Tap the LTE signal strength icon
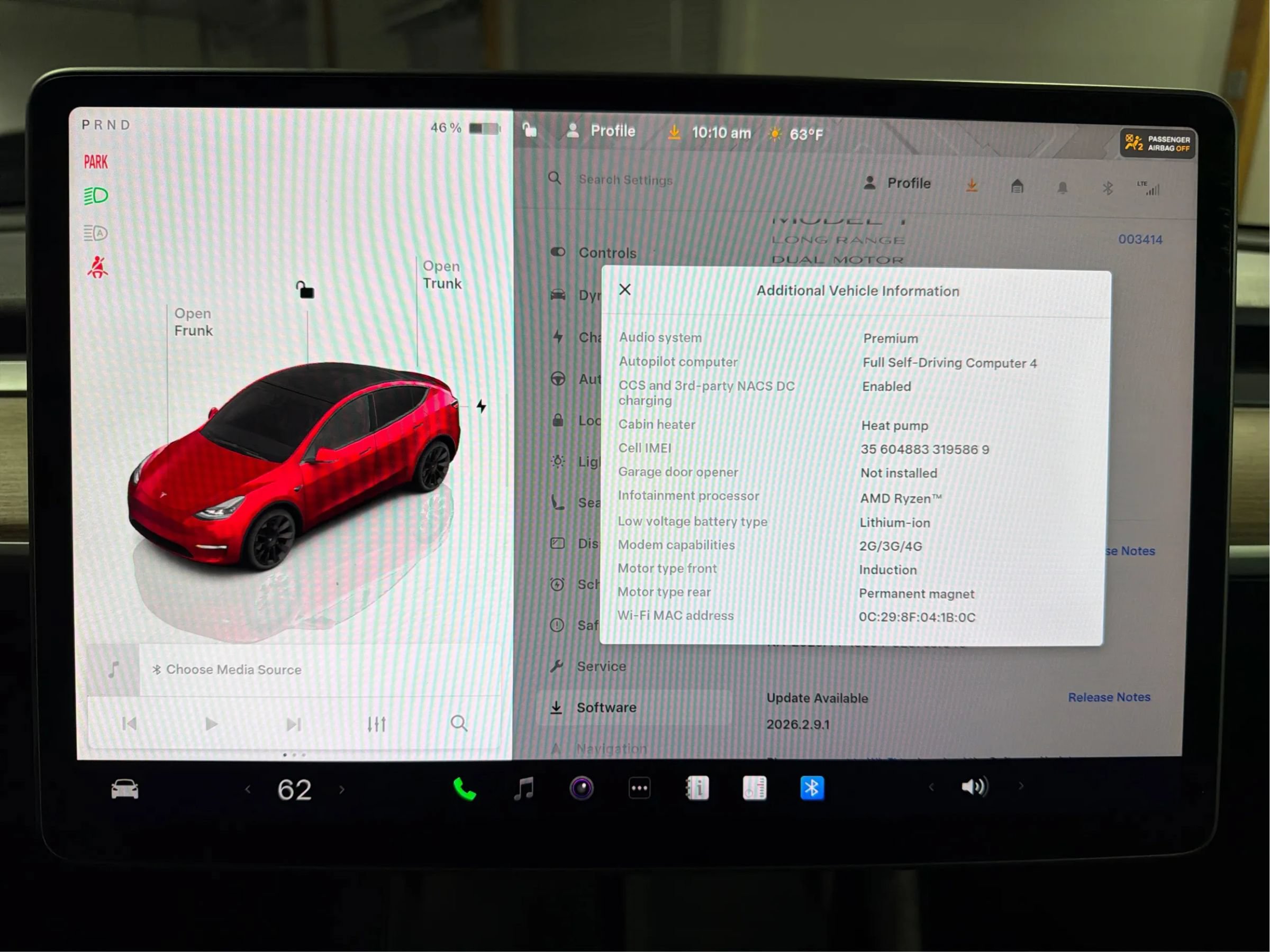This screenshot has height=952, width=1270. click(x=1148, y=188)
